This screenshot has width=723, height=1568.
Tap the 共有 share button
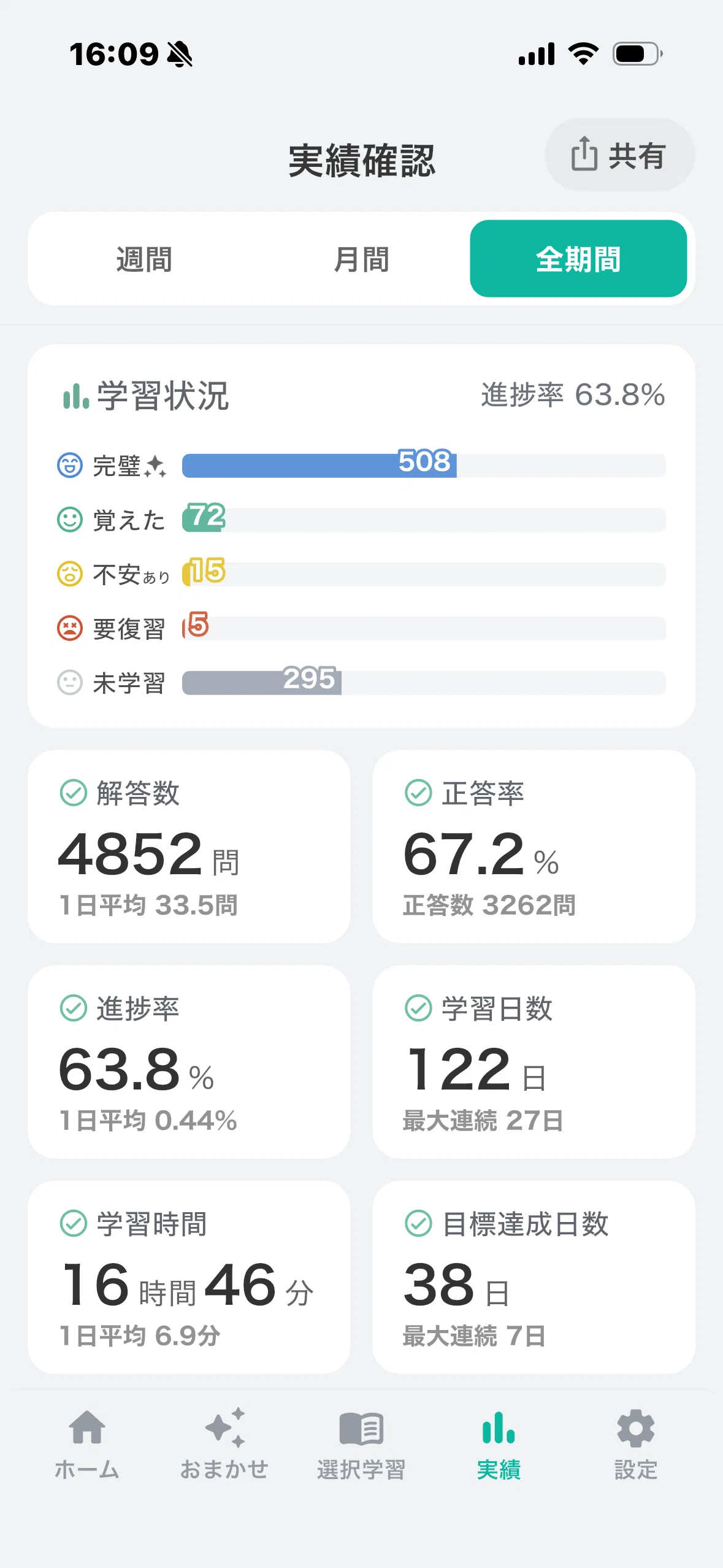coord(619,155)
